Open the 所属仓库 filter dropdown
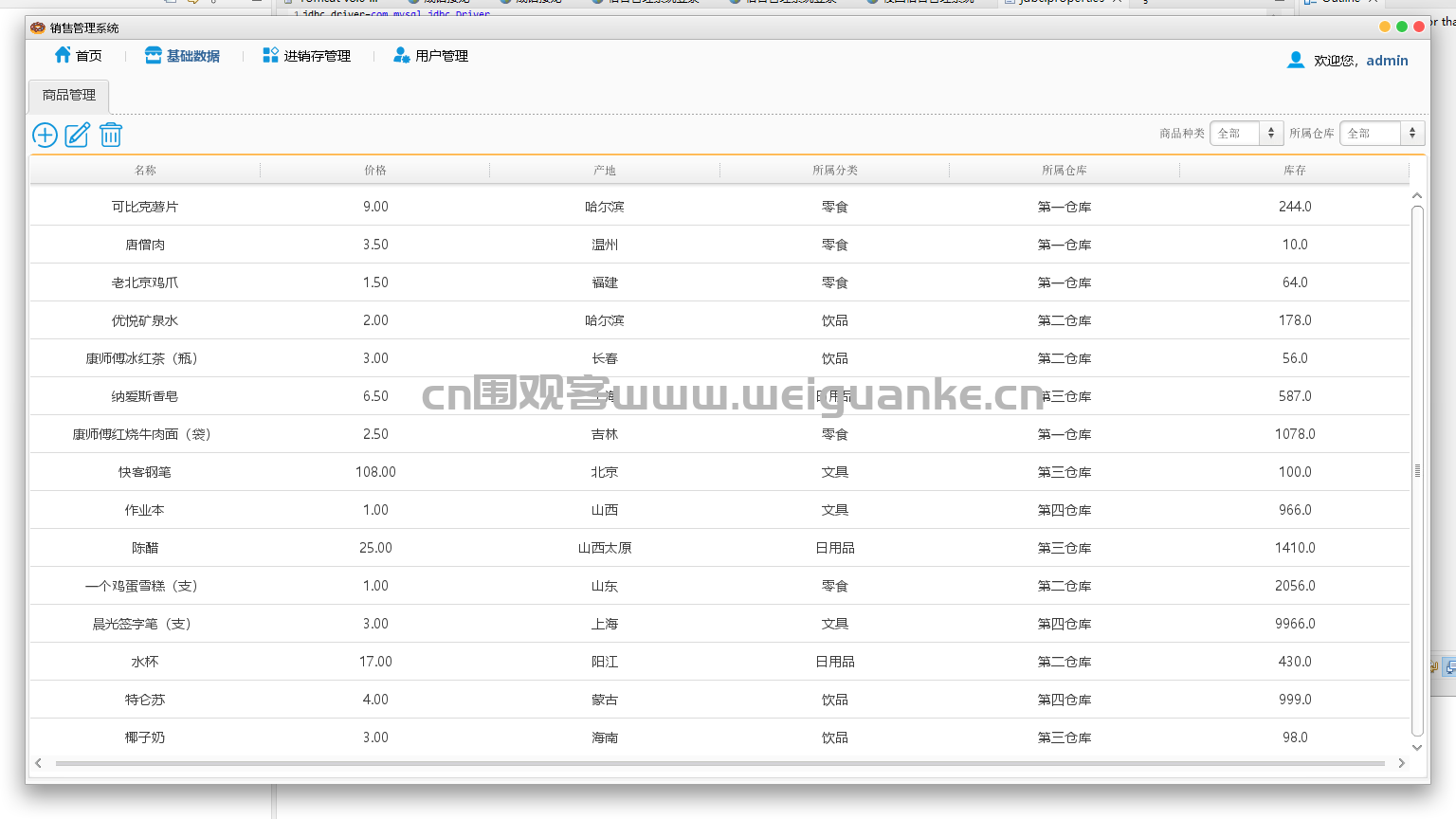The height and width of the screenshot is (819, 1456). point(1382,134)
